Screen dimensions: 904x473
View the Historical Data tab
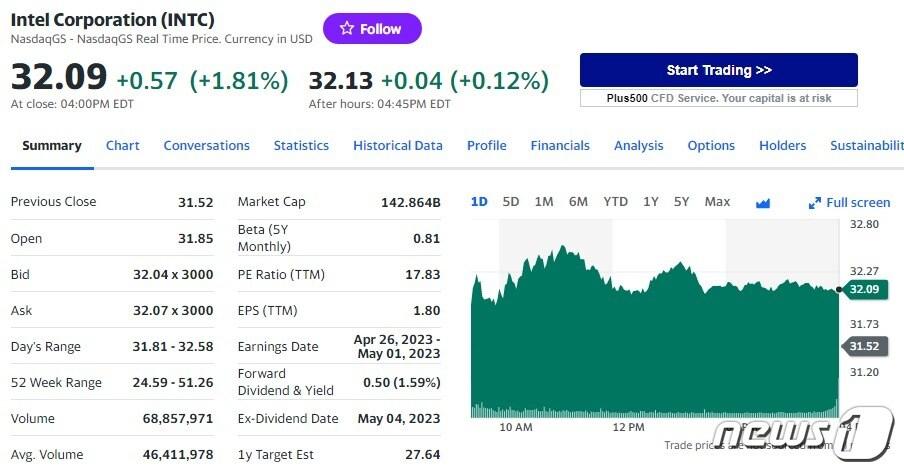click(397, 146)
